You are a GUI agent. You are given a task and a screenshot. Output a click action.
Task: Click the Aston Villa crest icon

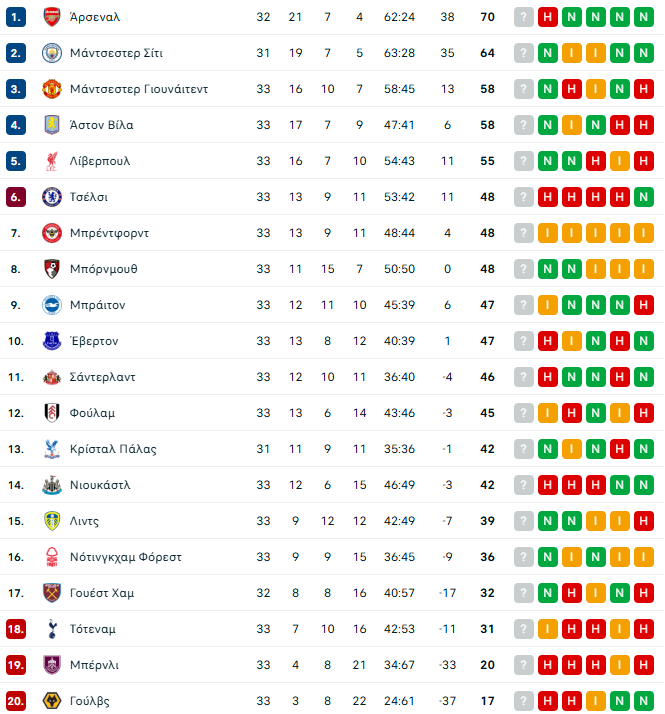pyautogui.click(x=51, y=125)
